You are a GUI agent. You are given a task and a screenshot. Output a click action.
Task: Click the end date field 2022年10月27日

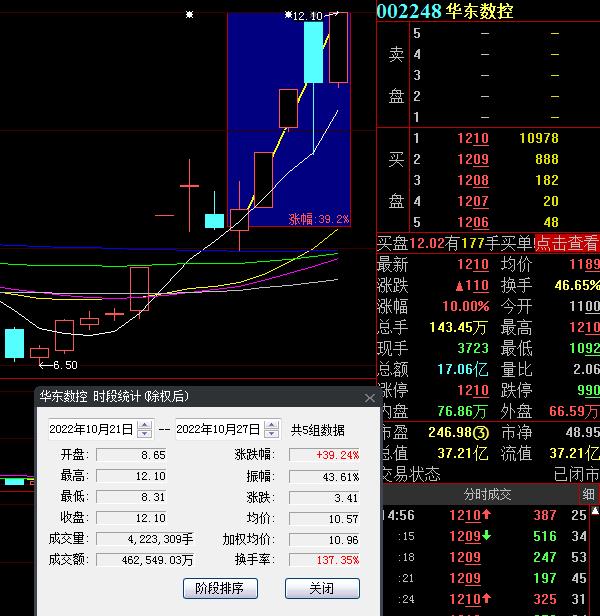[217, 430]
